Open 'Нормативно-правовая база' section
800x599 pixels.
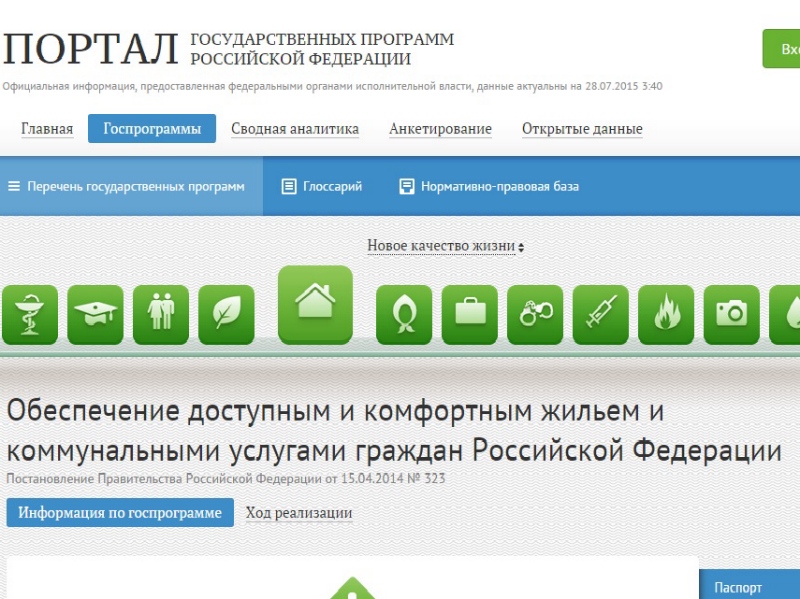tap(489, 186)
